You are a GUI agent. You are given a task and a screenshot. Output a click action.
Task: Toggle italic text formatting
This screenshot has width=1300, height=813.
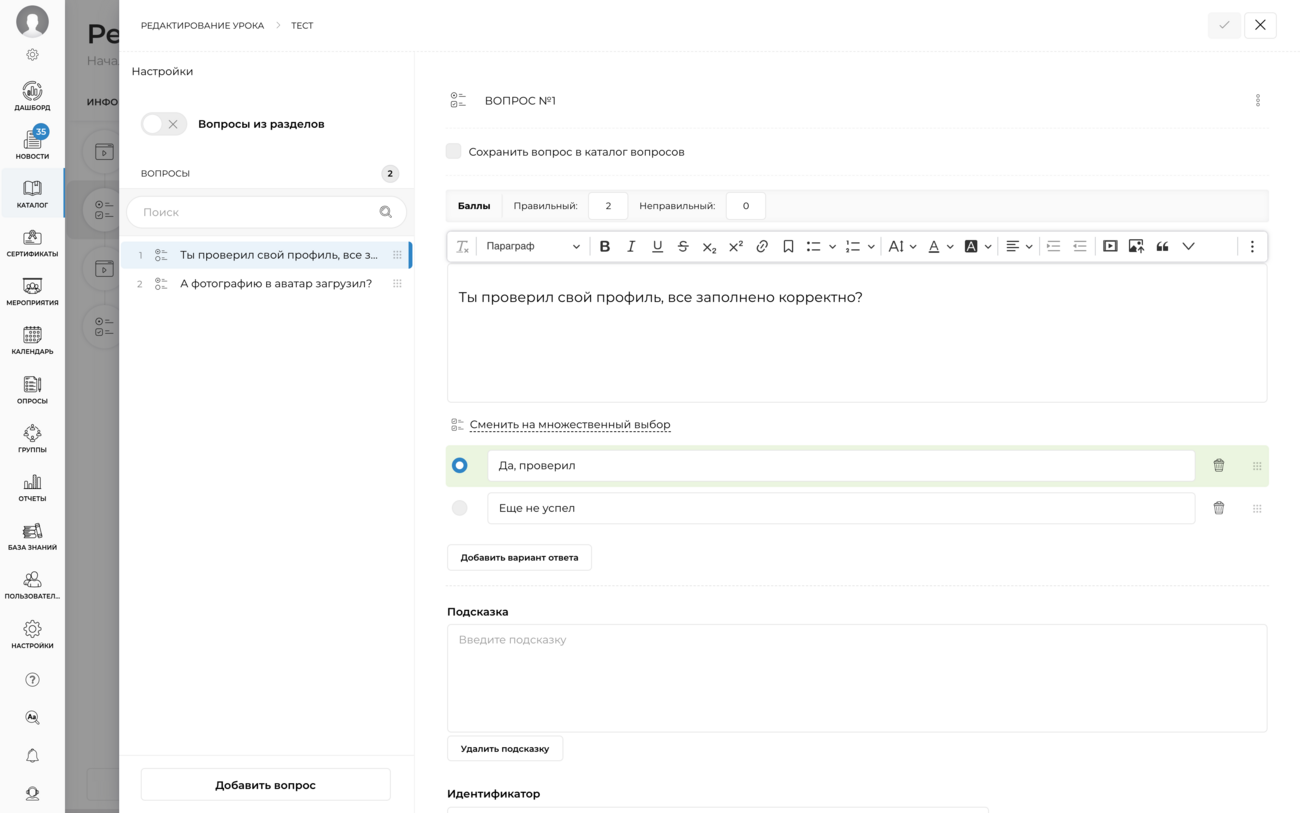(631, 246)
